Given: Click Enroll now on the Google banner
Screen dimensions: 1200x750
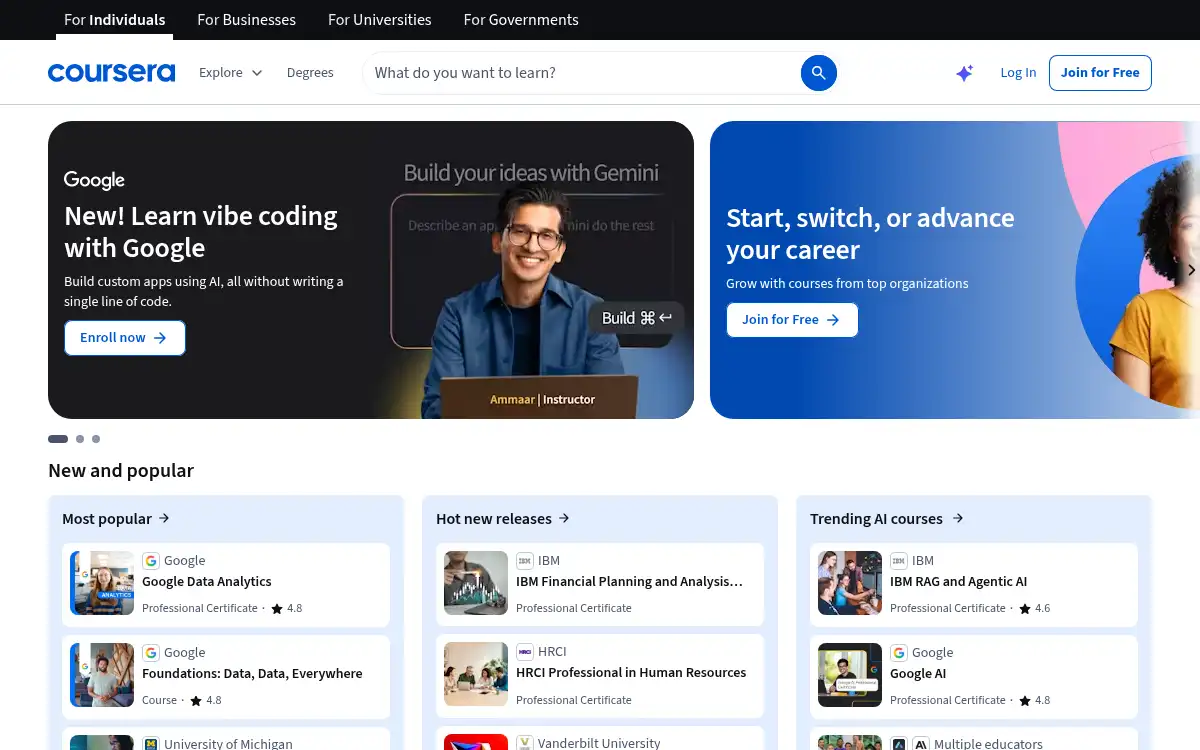Looking at the screenshot, I should pyautogui.click(x=125, y=338).
